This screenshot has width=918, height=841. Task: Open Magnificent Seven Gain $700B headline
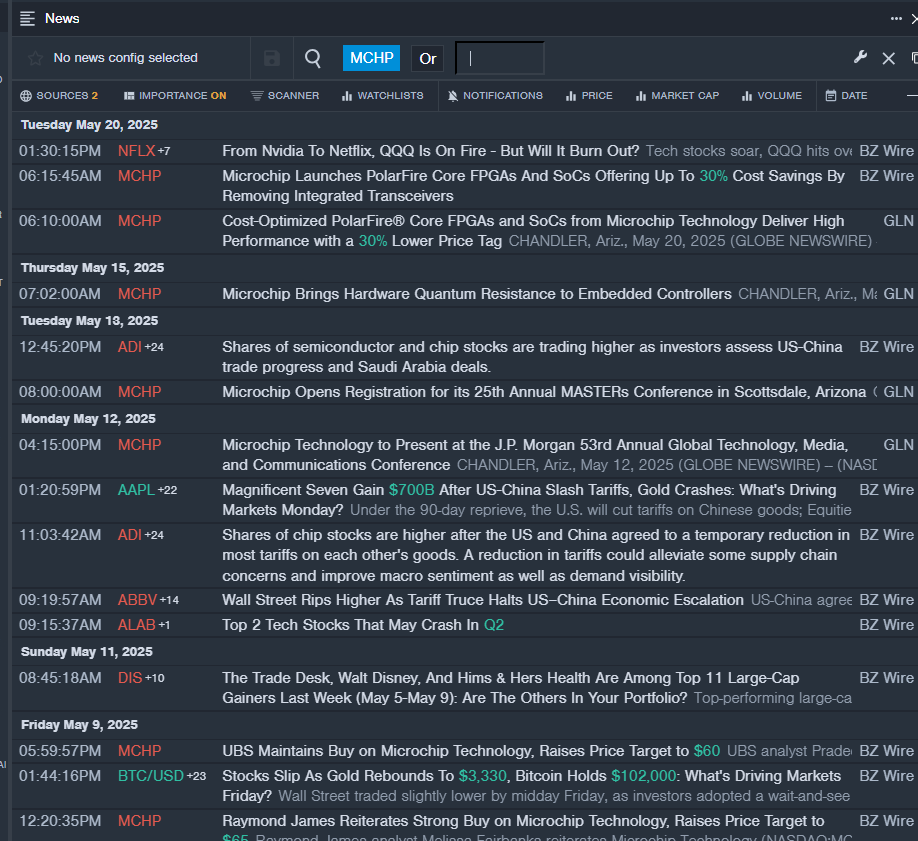coord(529,500)
